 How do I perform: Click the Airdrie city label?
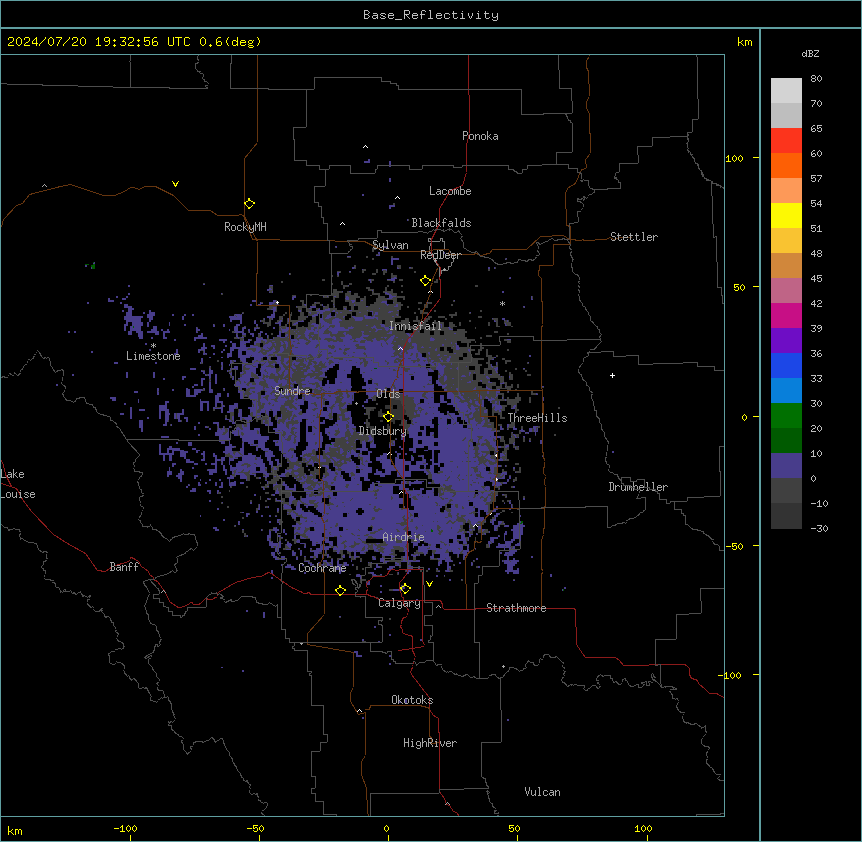tap(404, 537)
